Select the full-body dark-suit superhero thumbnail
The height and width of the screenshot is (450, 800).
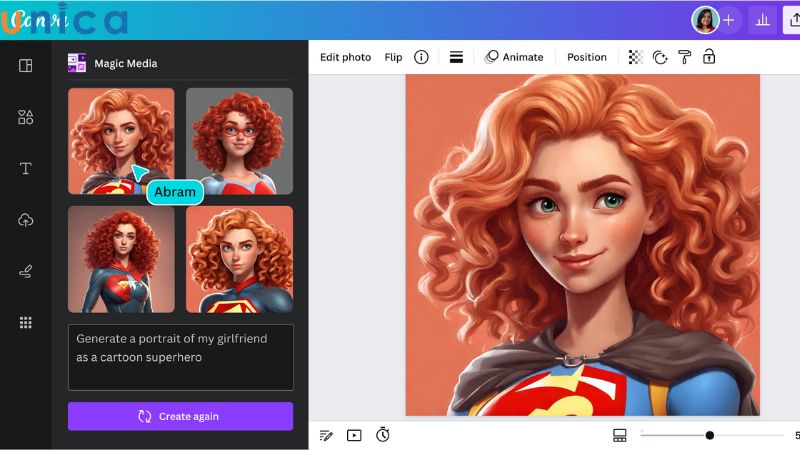point(121,259)
